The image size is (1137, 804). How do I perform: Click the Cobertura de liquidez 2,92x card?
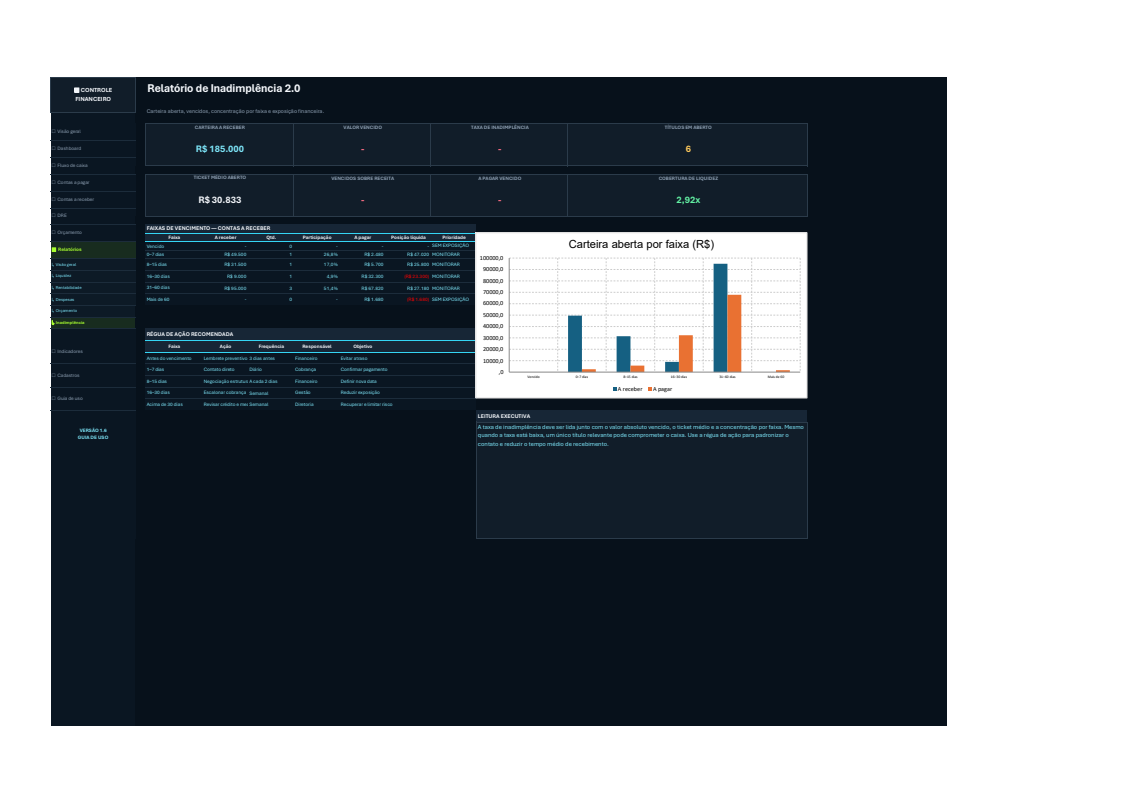[x=687, y=195]
